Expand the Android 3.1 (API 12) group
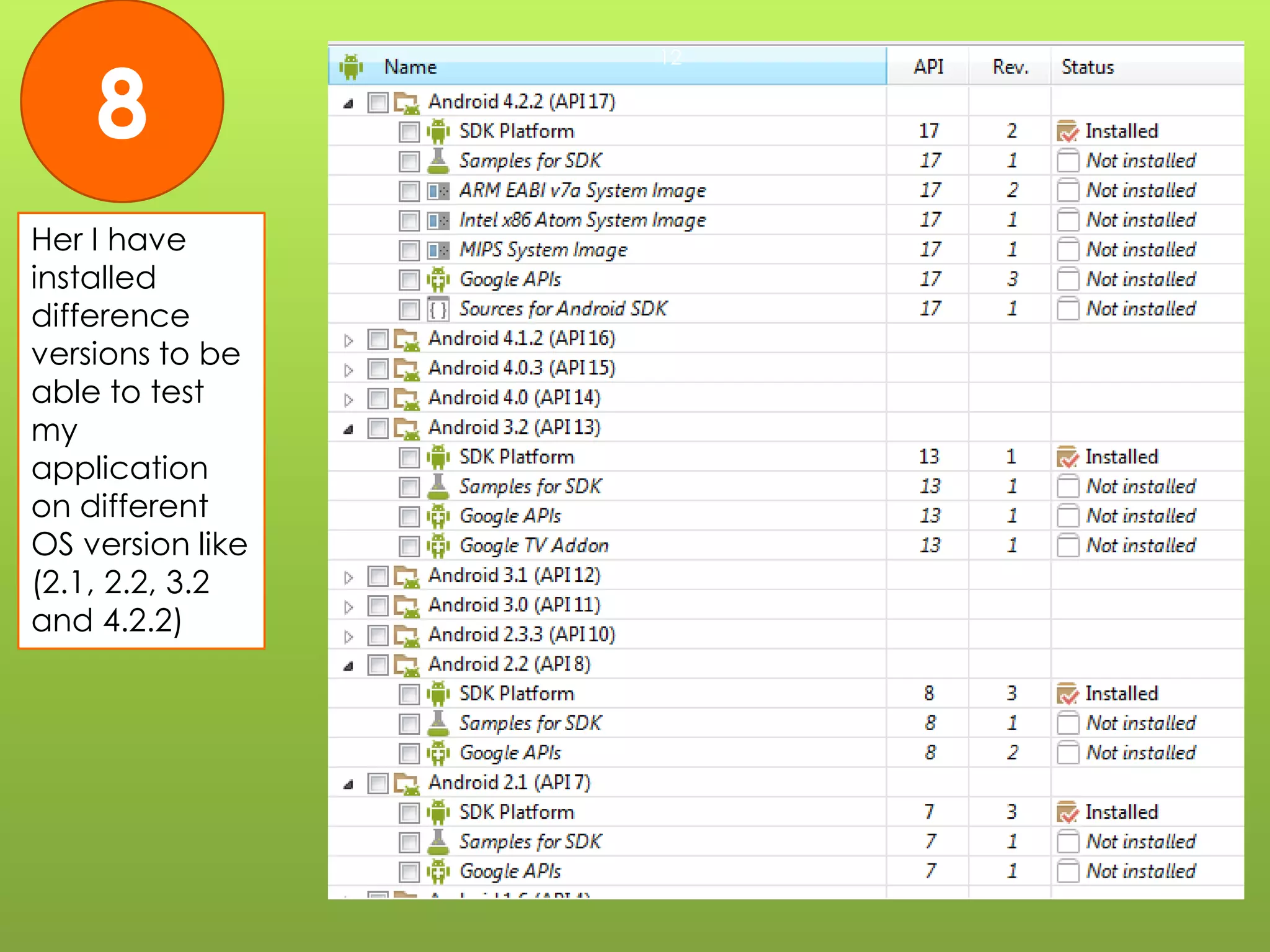The height and width of the screenshot is (952, 1270). click(x=349, y=577)
